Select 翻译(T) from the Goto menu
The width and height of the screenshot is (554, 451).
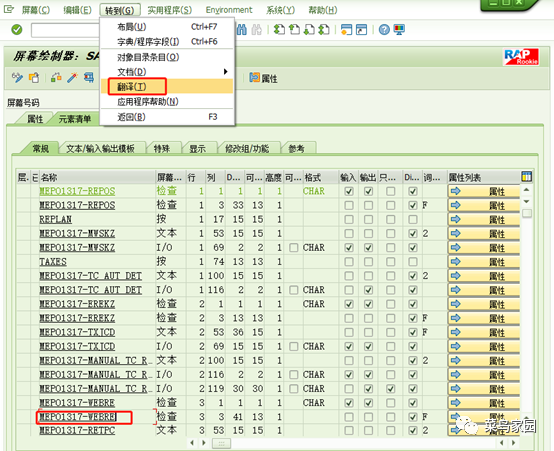click(167, 87)
